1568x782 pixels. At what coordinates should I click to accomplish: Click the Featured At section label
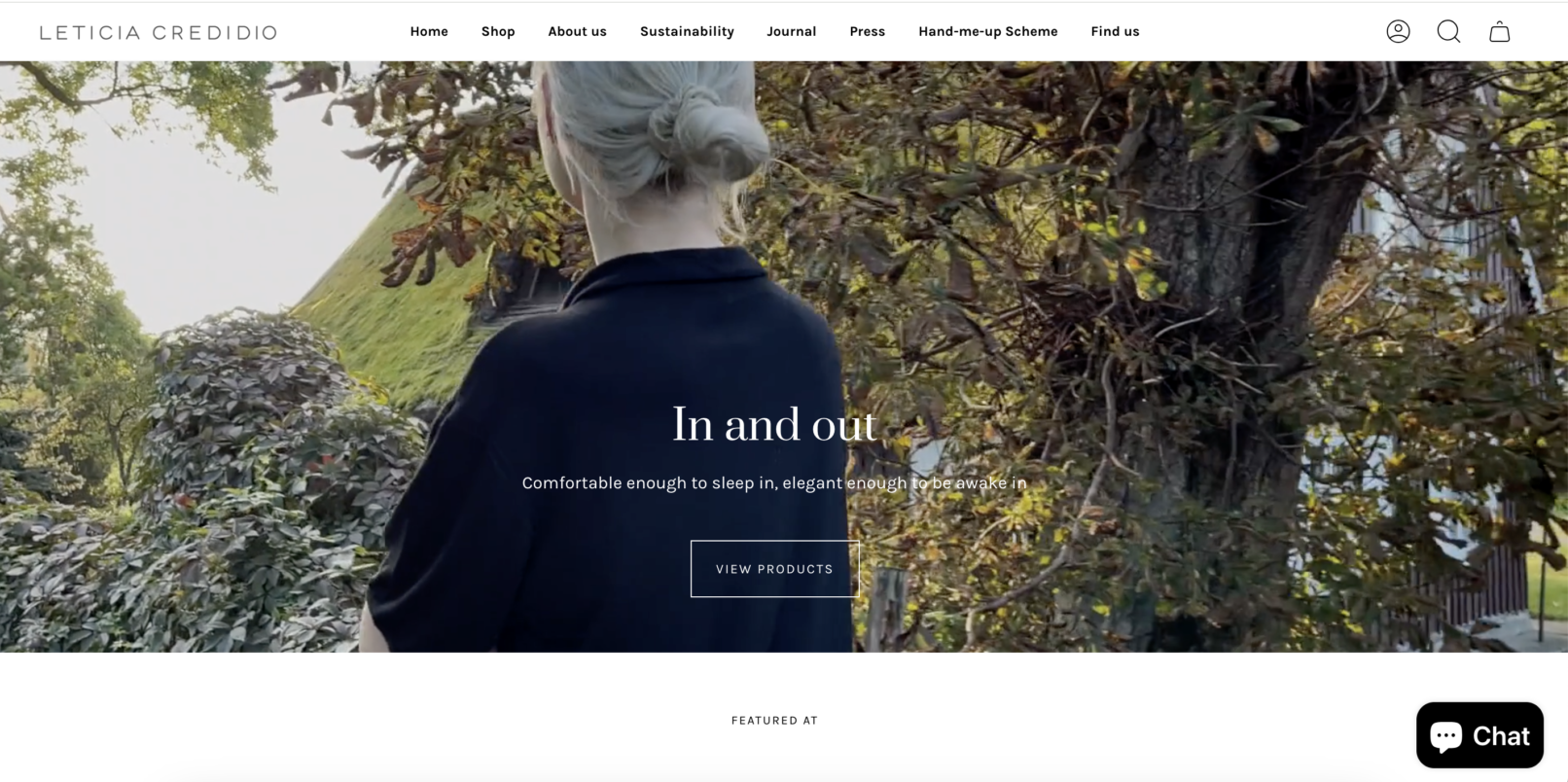(x=774, y=721)
